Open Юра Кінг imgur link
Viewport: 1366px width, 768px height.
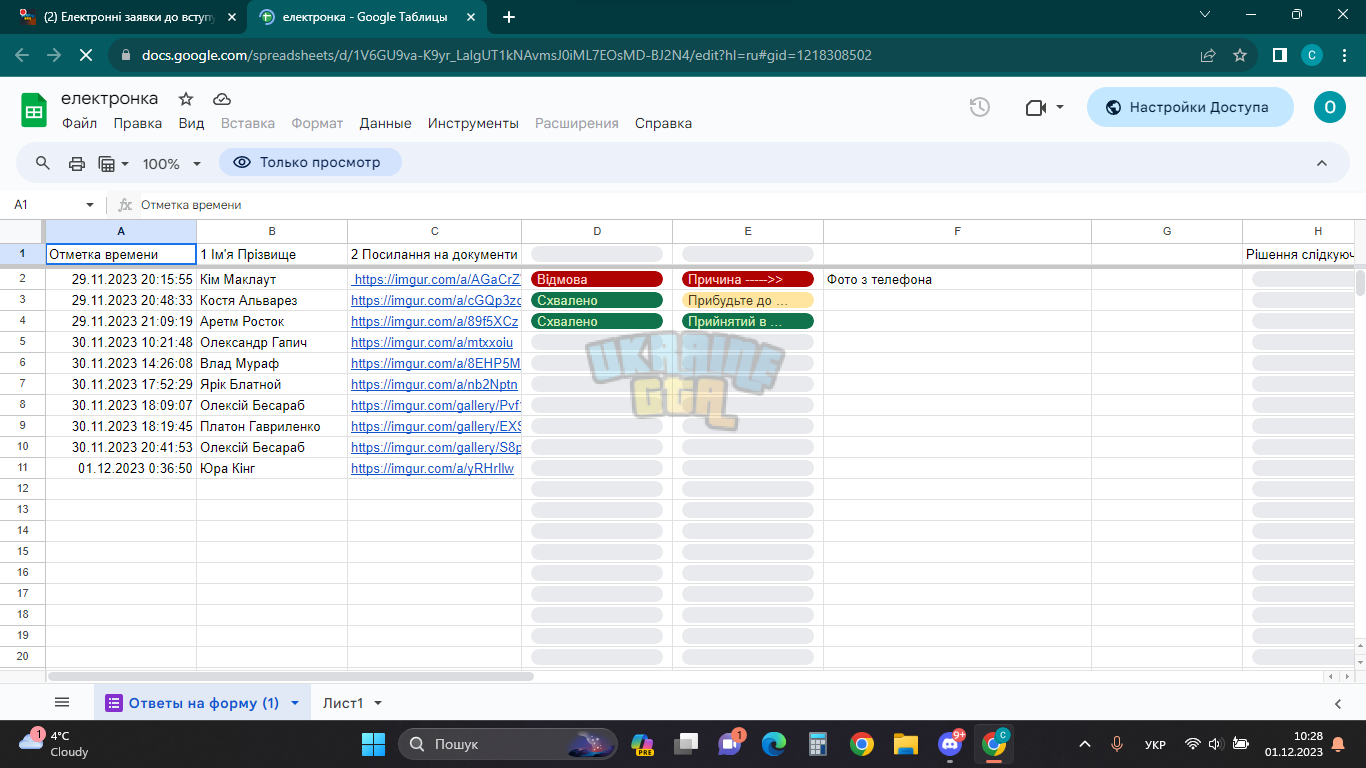(432, 469)
